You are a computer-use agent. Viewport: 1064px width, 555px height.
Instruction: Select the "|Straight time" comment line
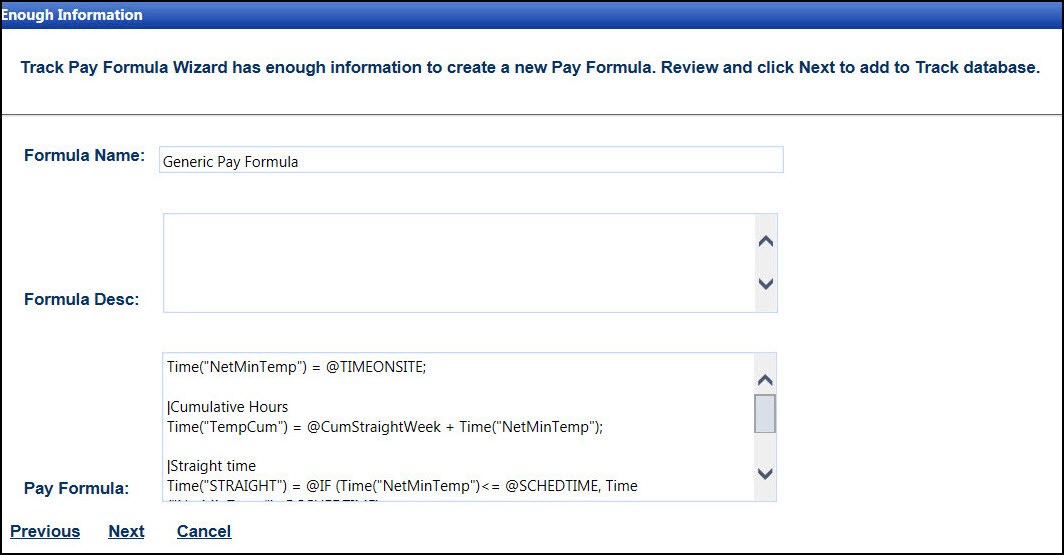(212, 466)
